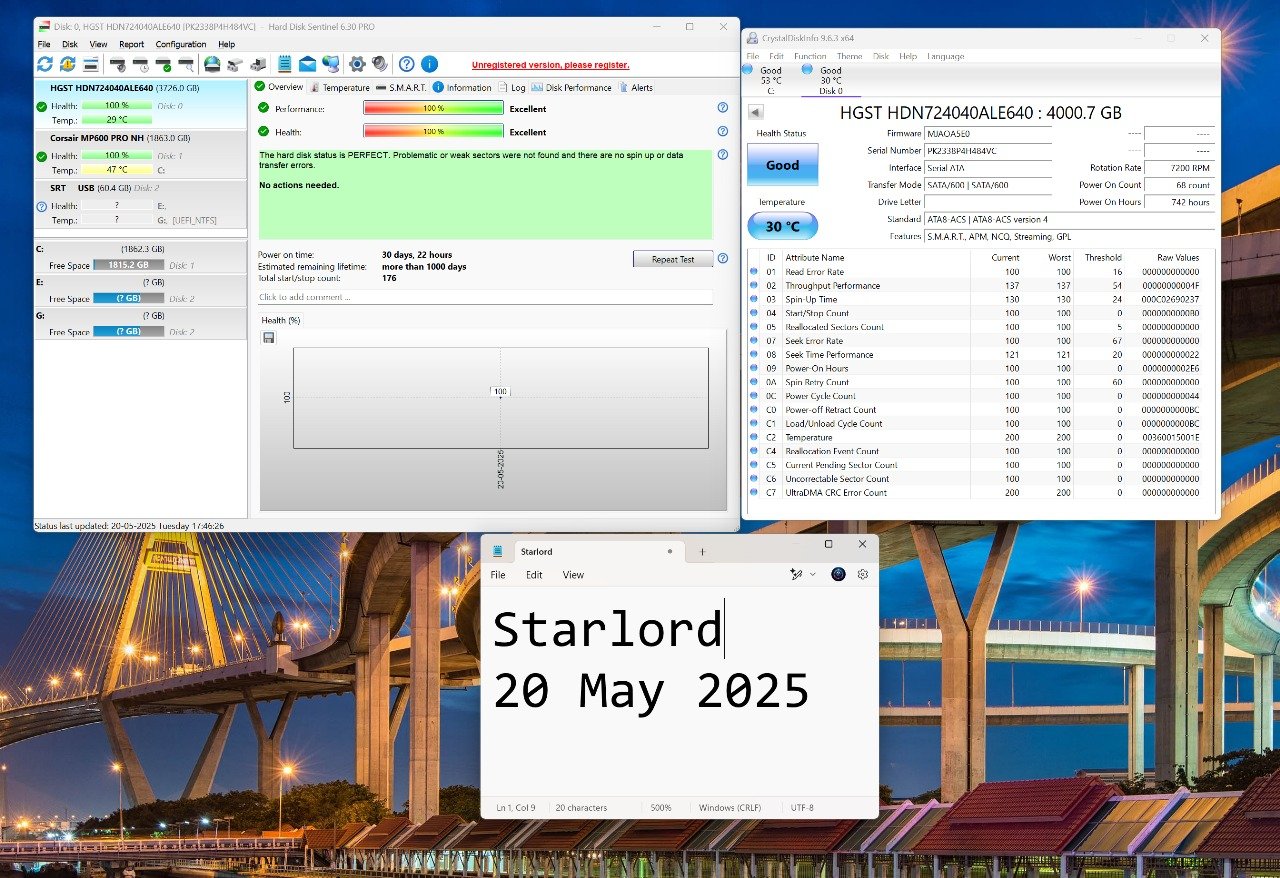1280x878 pixels.
Task: Click the help icon beside the Health bar
Action: 722,131
